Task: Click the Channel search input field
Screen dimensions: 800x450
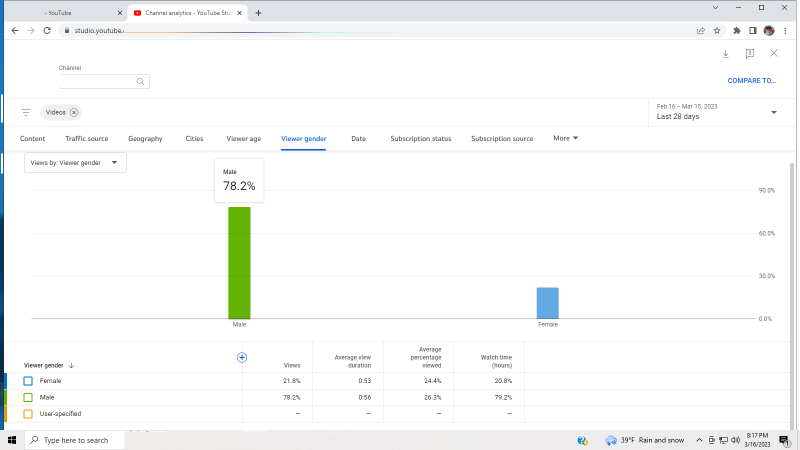Action: pos(96,82)
